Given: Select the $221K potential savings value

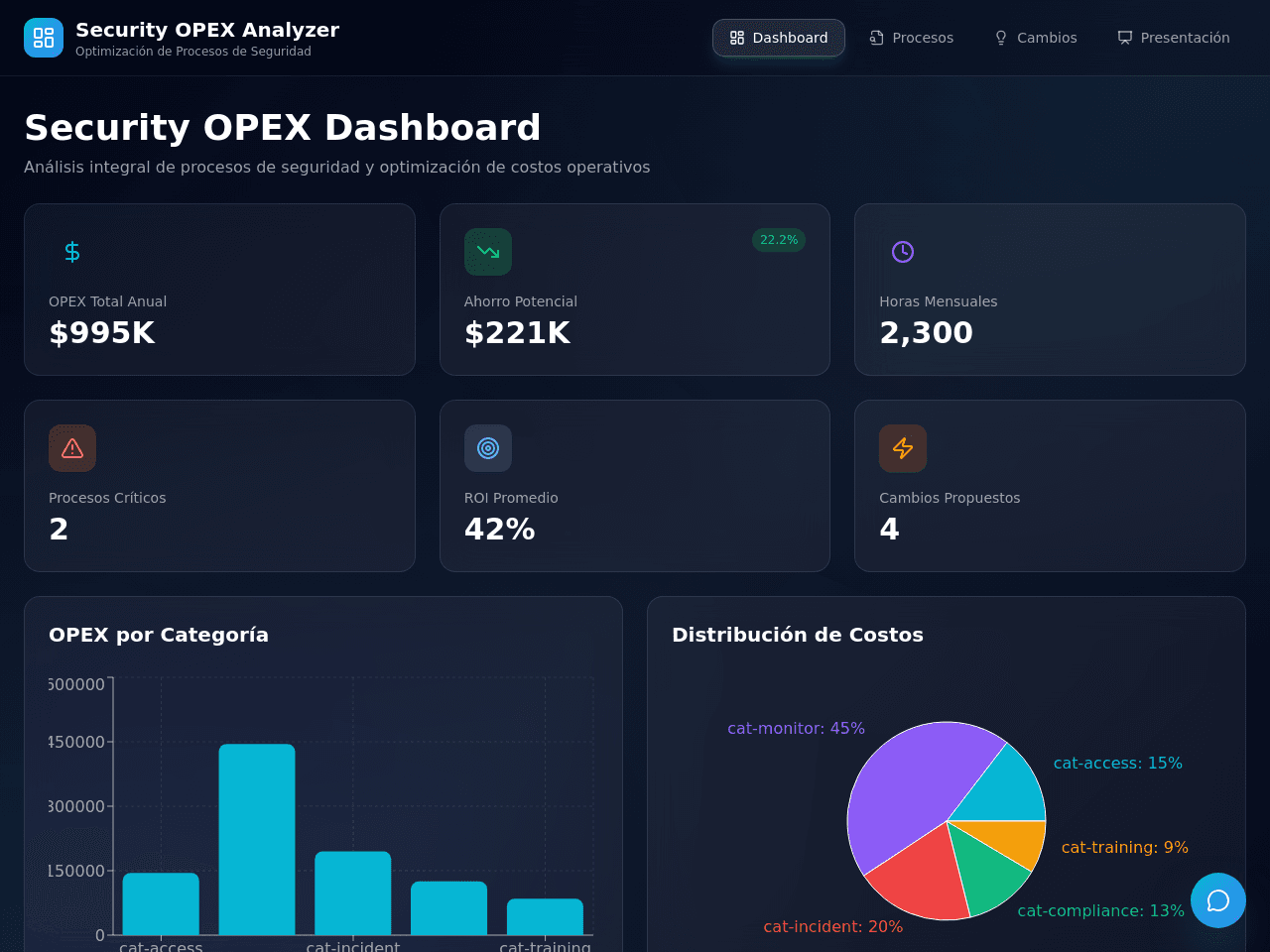Looking at the screenshot, I should click(517, 333).
